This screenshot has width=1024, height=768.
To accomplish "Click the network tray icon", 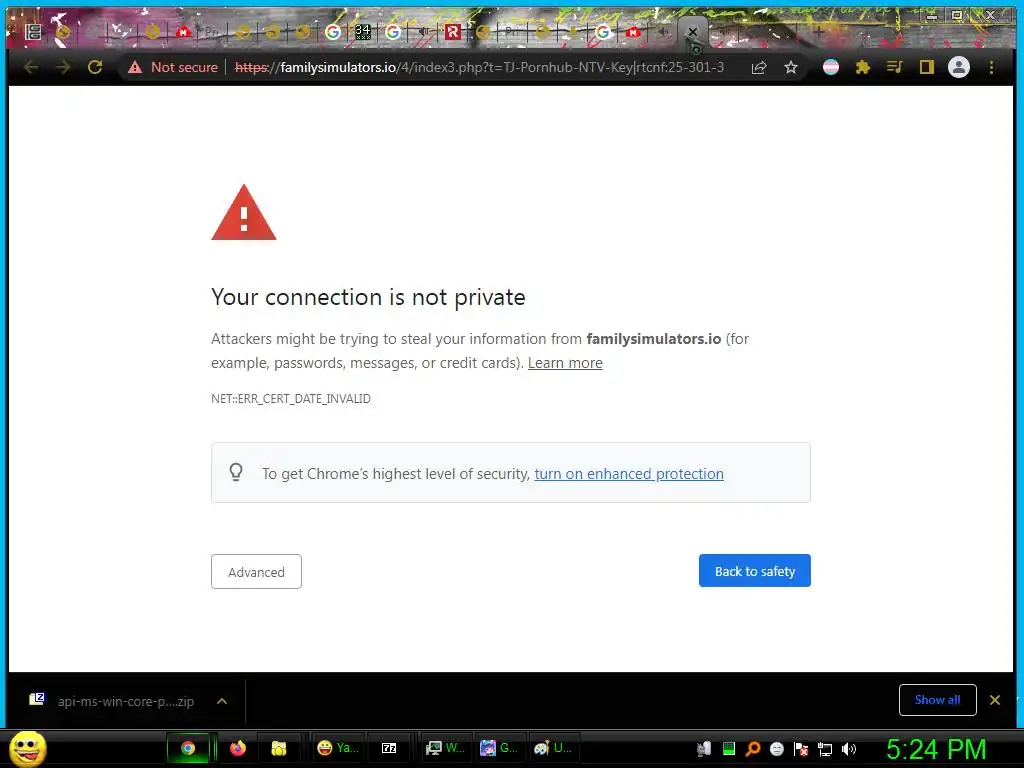I will 825,749.
